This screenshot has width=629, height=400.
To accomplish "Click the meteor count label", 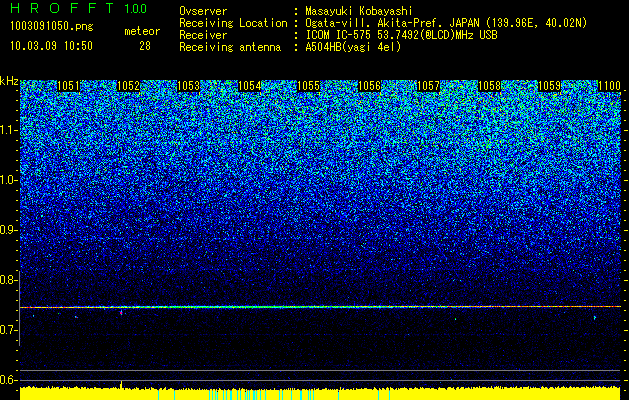I will click(142, 31).
